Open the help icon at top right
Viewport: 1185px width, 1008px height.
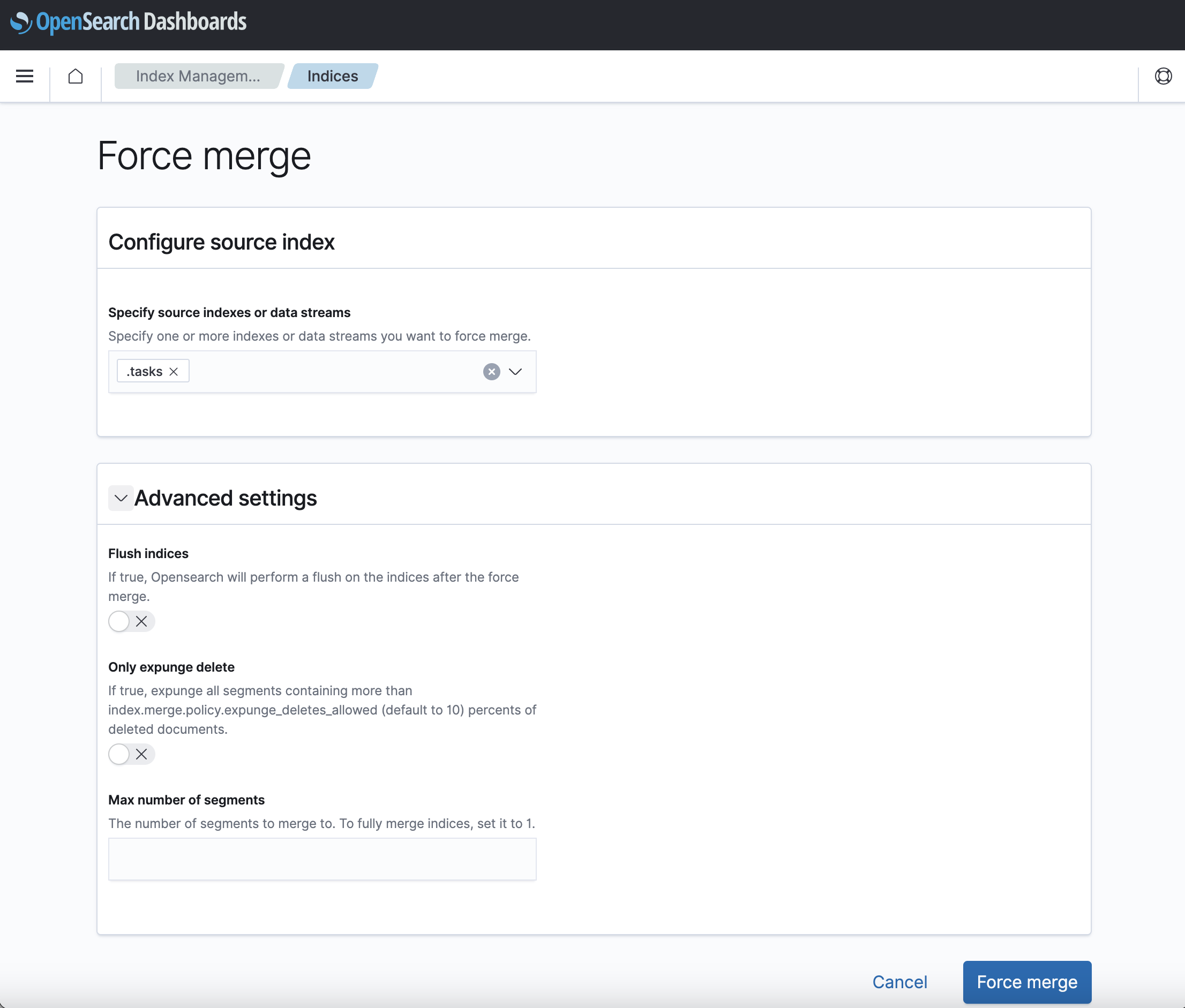1164,76
